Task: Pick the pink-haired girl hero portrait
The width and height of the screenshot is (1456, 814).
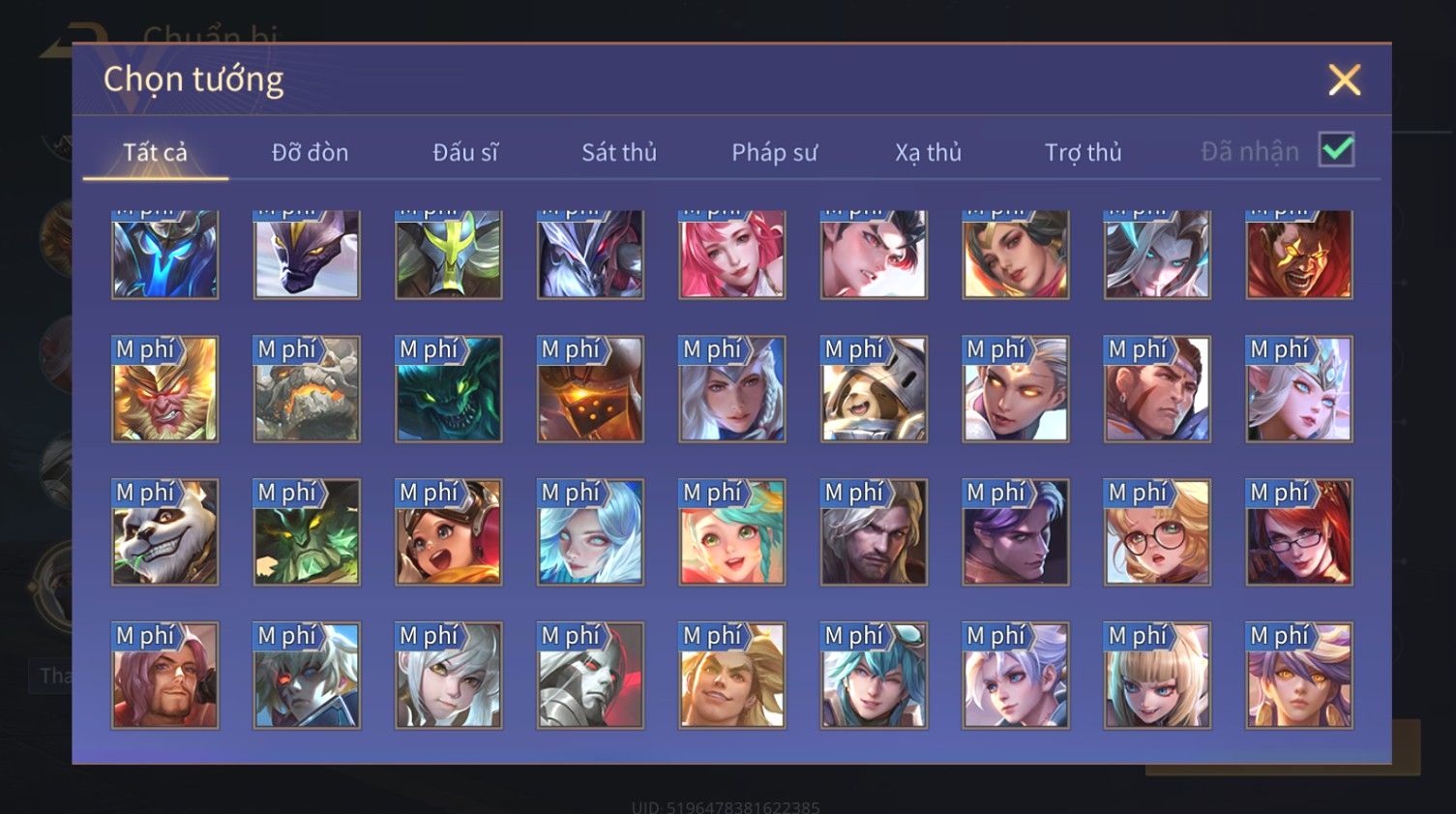Action: pos(732,255)
